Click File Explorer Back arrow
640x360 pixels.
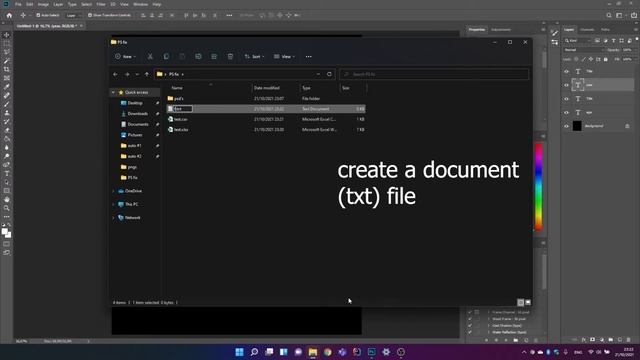pos(116,74)
